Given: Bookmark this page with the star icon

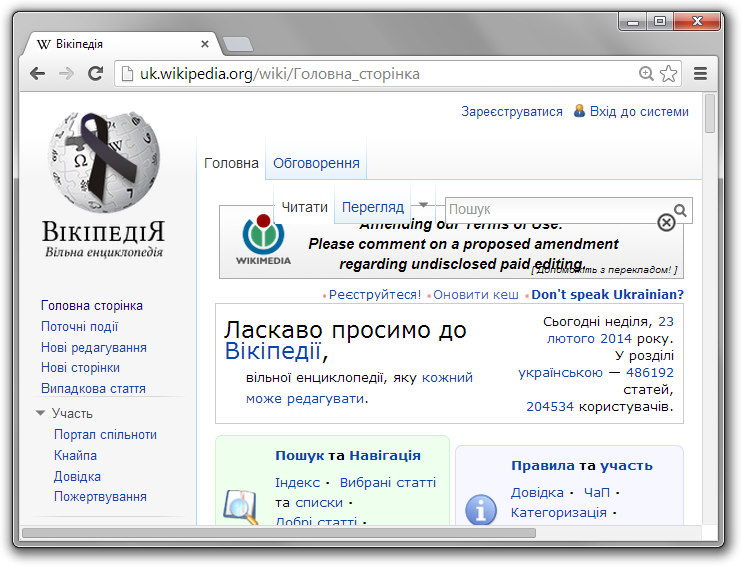Looking at the screenshot, I should pos(668,74).
